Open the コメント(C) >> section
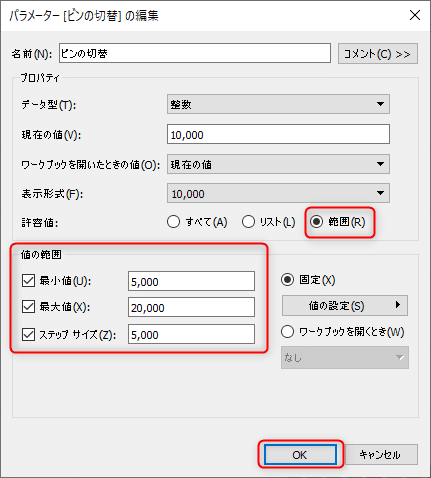This screenshot has height=478, width=431. click(x=378, y=54)
